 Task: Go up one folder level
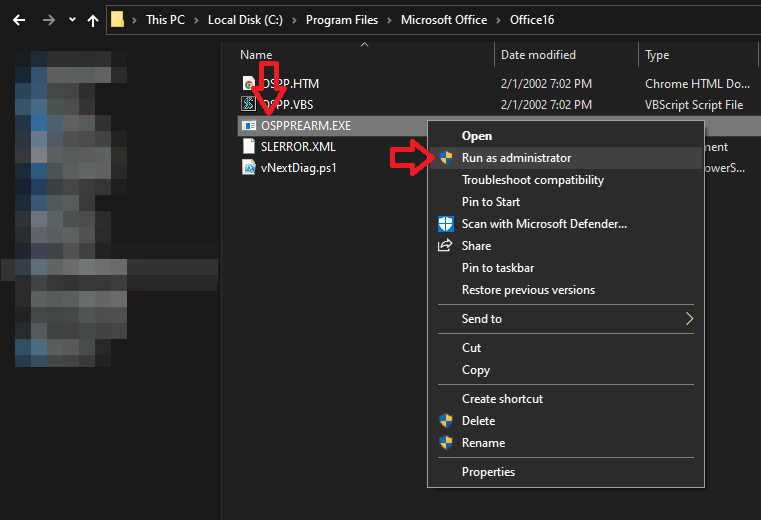[93, 20]
